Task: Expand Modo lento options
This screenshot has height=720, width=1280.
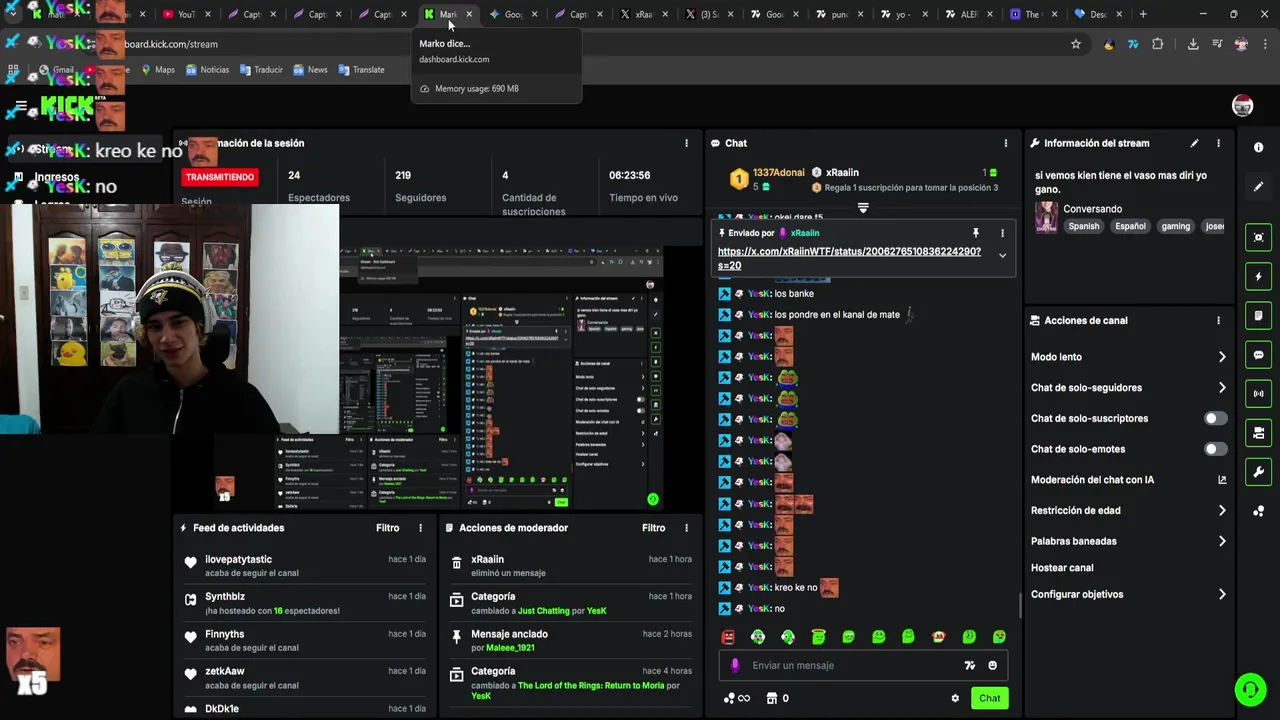Action: click(x=1222, y=357)
